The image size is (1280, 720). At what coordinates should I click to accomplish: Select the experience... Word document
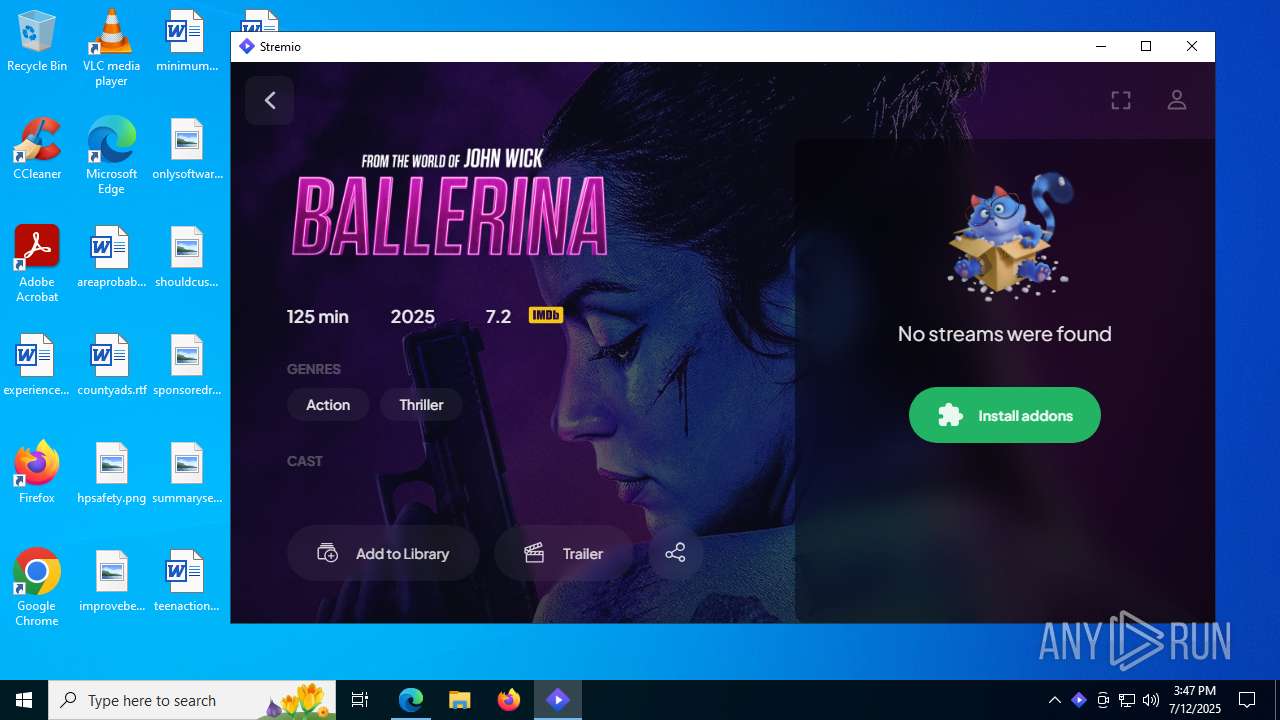click(x=37, y=365)
